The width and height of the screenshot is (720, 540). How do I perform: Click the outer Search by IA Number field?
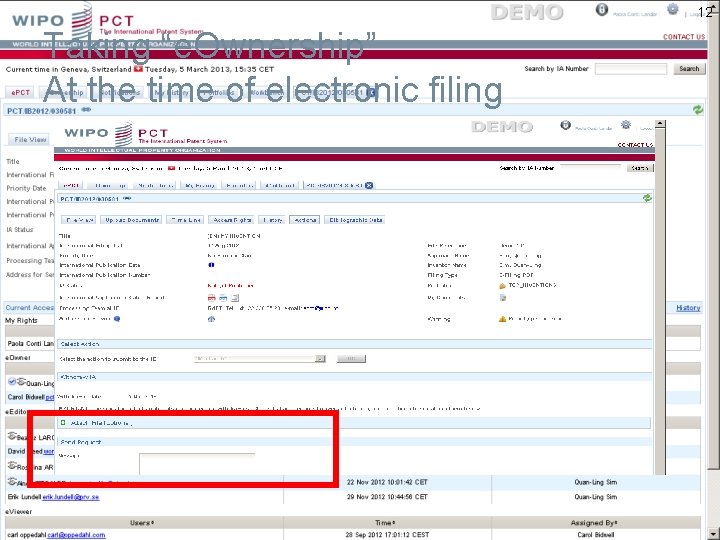click(631, 69)
